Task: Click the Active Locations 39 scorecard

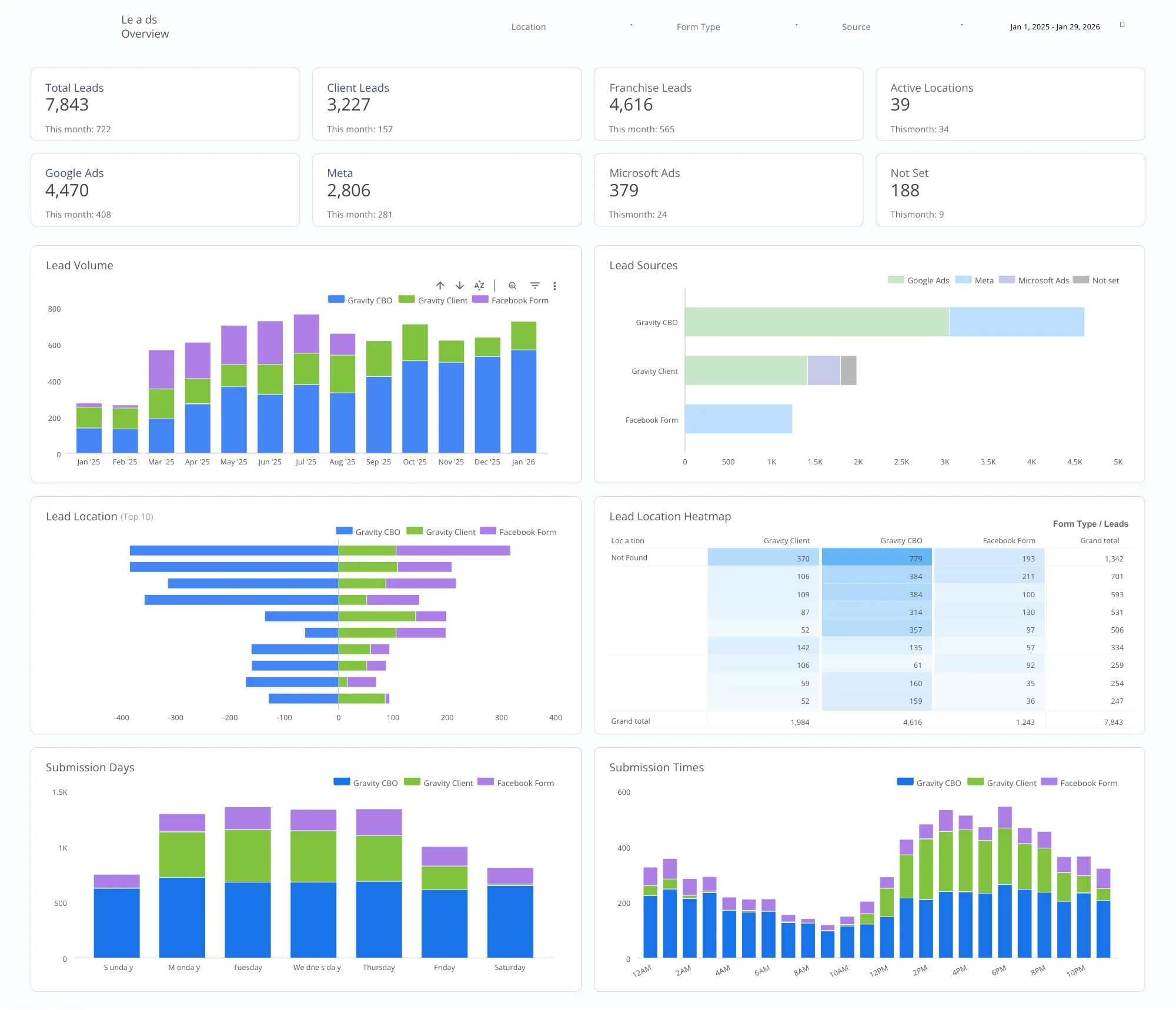Action: click(1010, 104)
